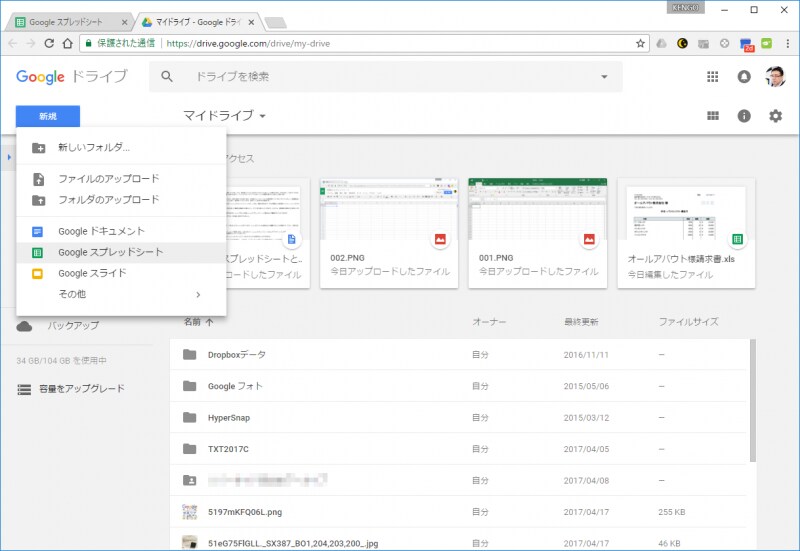Open the 002.PNG thumbnail card

389,233
